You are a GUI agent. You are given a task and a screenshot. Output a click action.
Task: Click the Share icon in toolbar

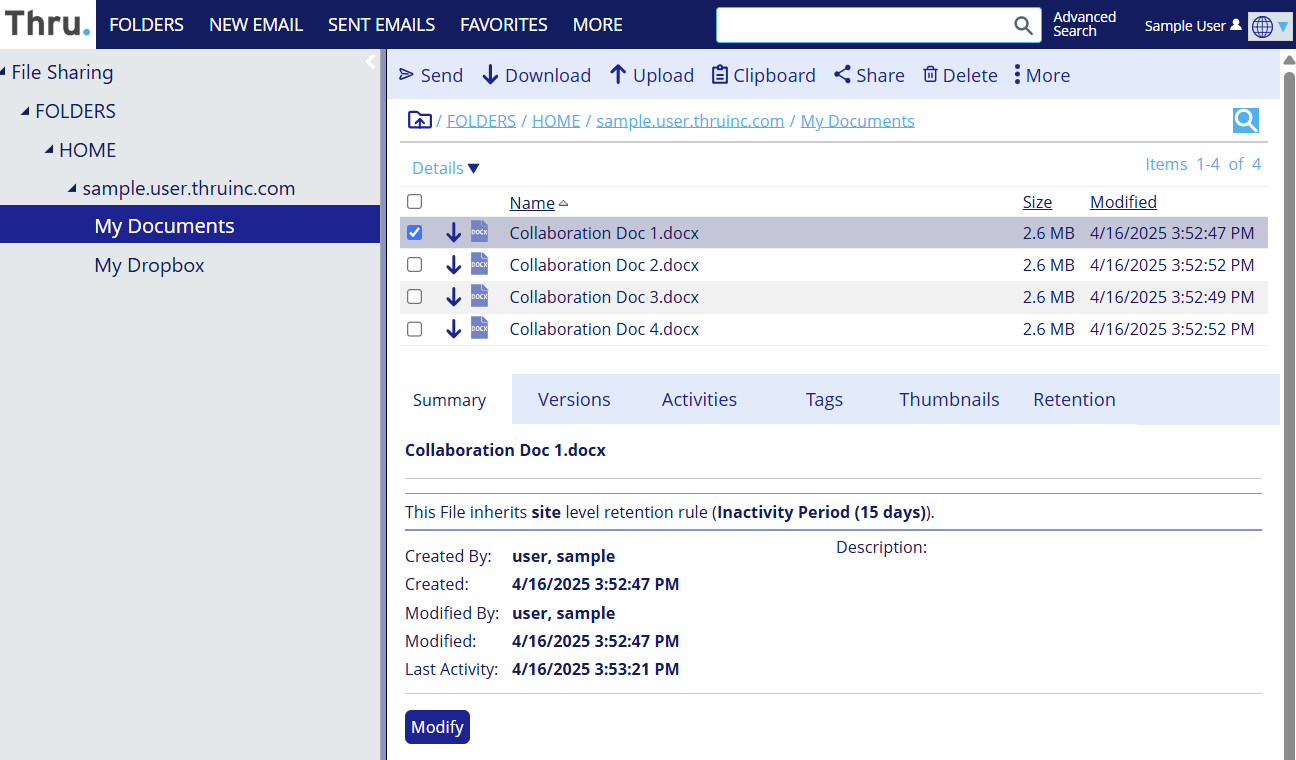(842, 75)
